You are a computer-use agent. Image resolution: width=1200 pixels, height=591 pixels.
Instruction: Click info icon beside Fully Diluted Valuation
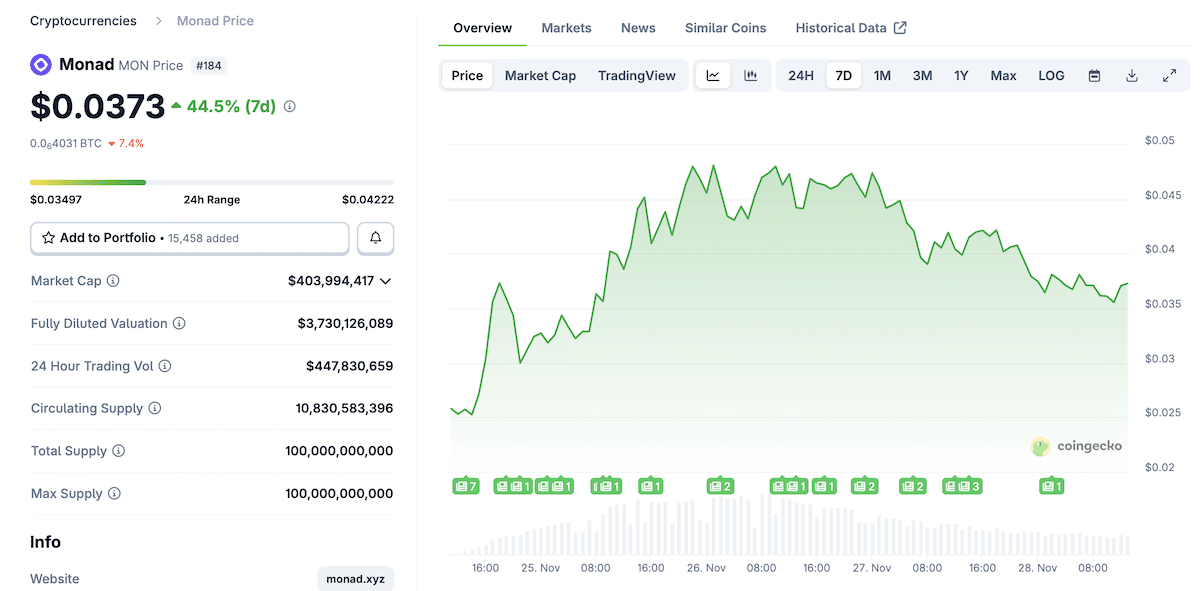point(179,324)
